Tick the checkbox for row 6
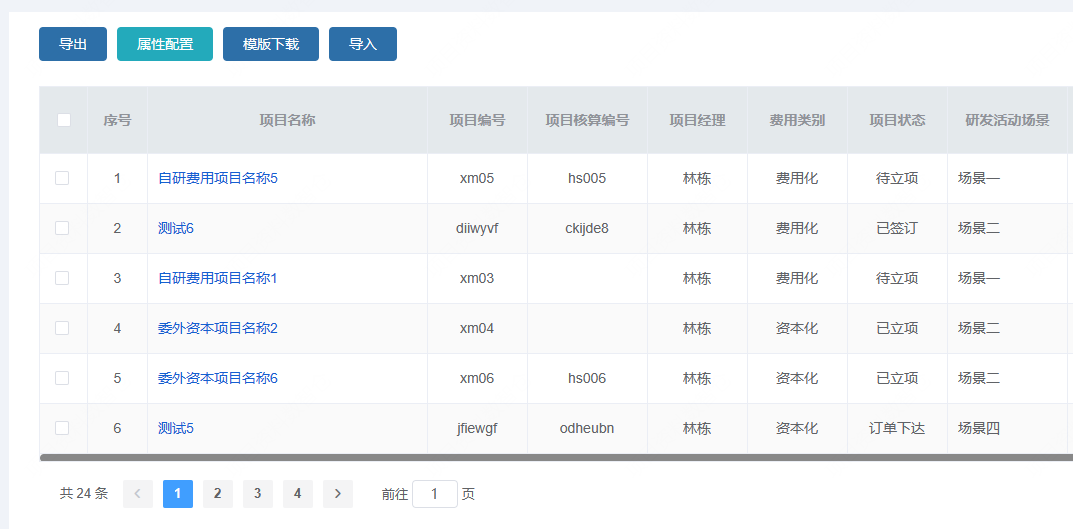The width and height of the screenshot is (1073, 529). click(x=62, y=428)
